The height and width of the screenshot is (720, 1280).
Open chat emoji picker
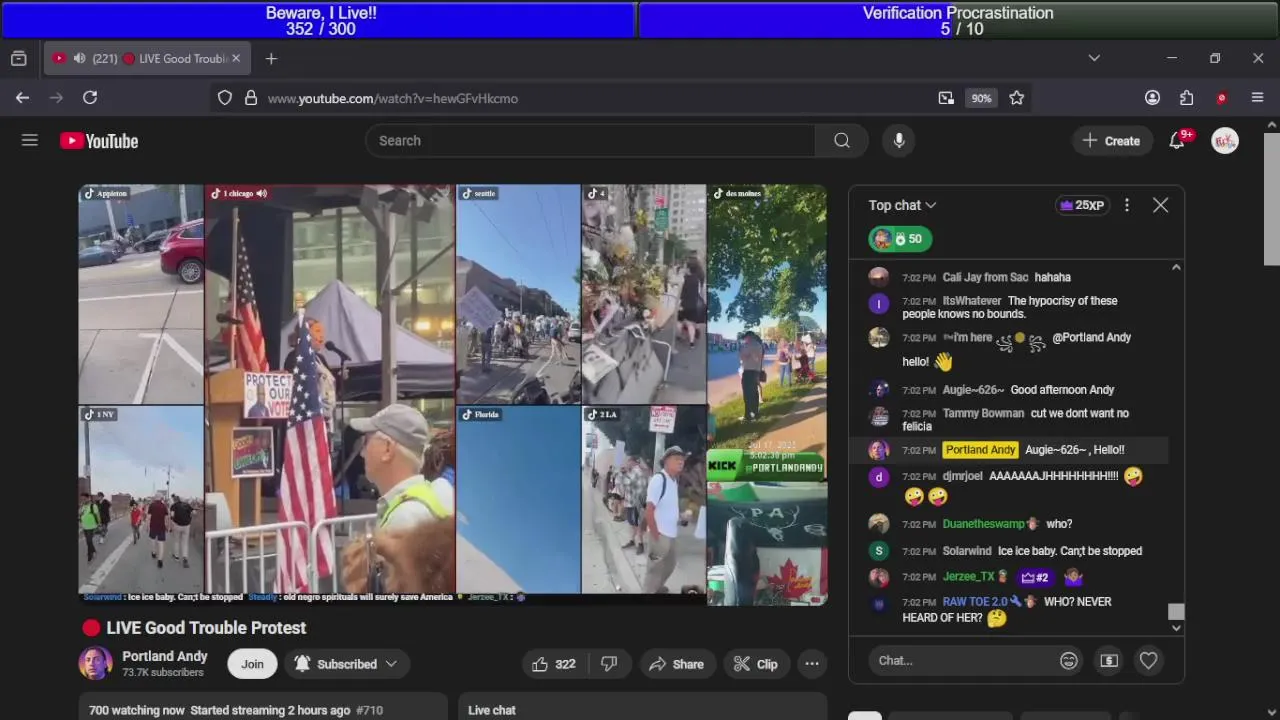tap(1069, 661)
